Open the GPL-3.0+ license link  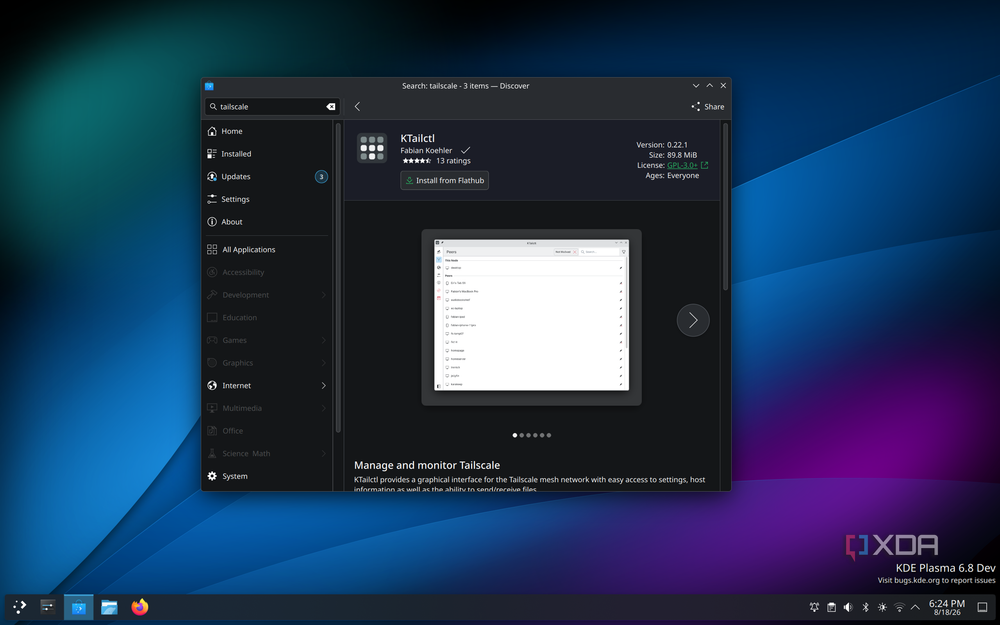[682, 165]
